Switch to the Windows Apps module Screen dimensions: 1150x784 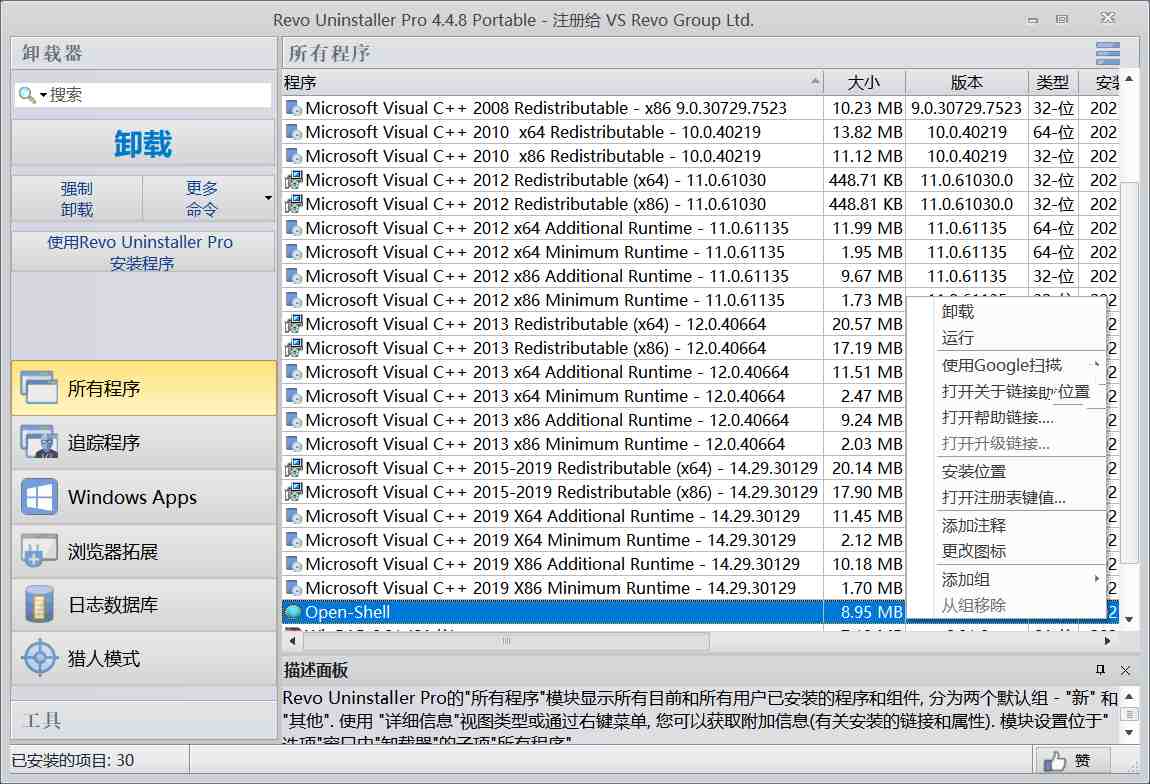[x=143, y=496]
